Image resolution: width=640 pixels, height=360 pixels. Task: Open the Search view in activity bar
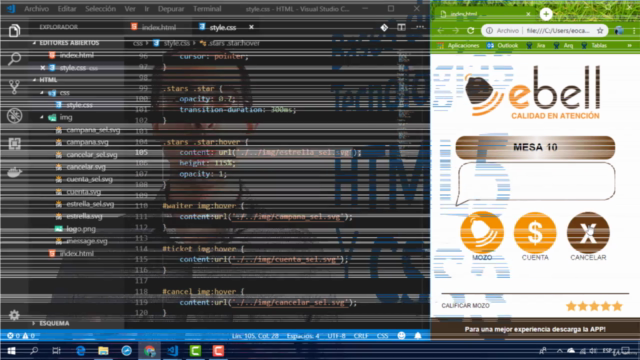coord(14,58)
